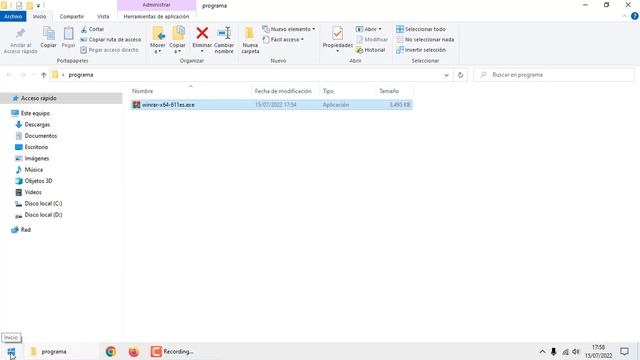The height and width of the screenshot is (360, 640).
Task: Open Acceso rápido in navigation pane
Action: [x=39, y=98]
